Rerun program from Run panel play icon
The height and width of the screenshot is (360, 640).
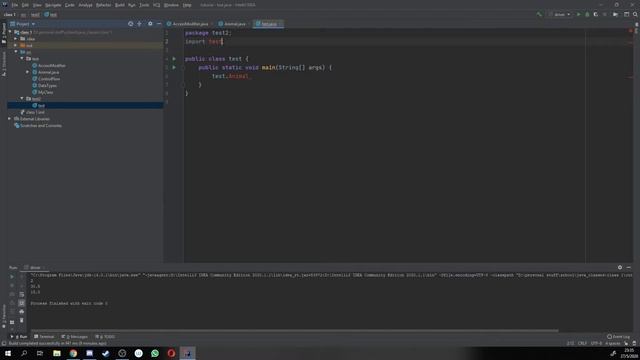[12, 277]
